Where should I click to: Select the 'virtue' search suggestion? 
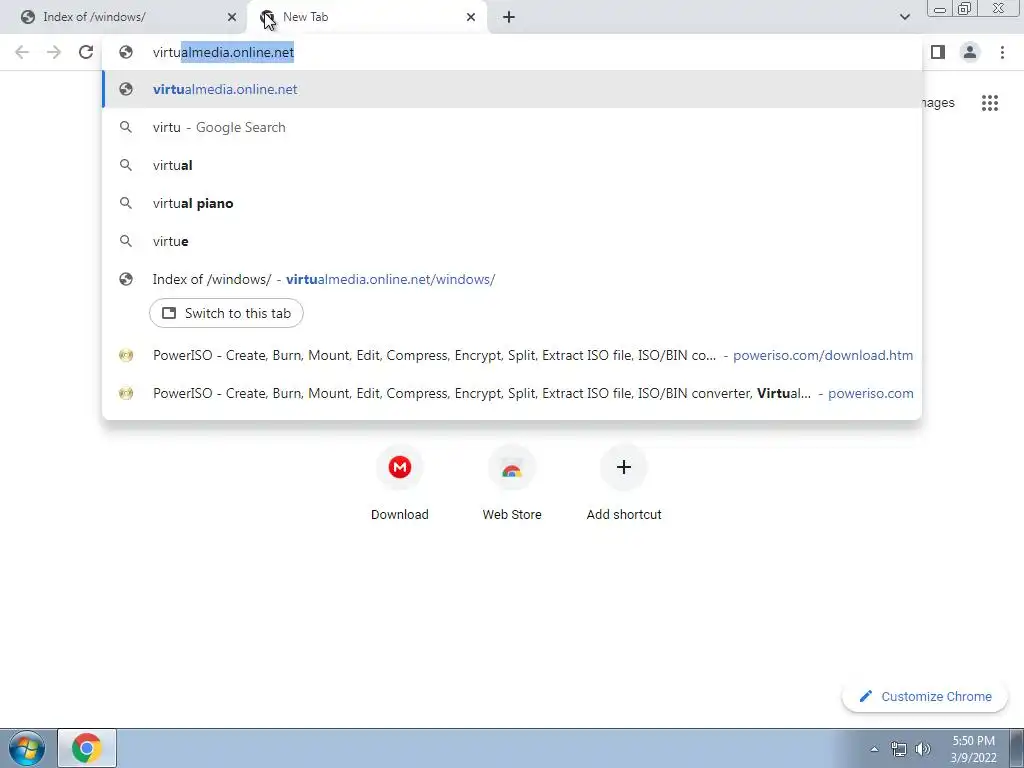(512, 241)
